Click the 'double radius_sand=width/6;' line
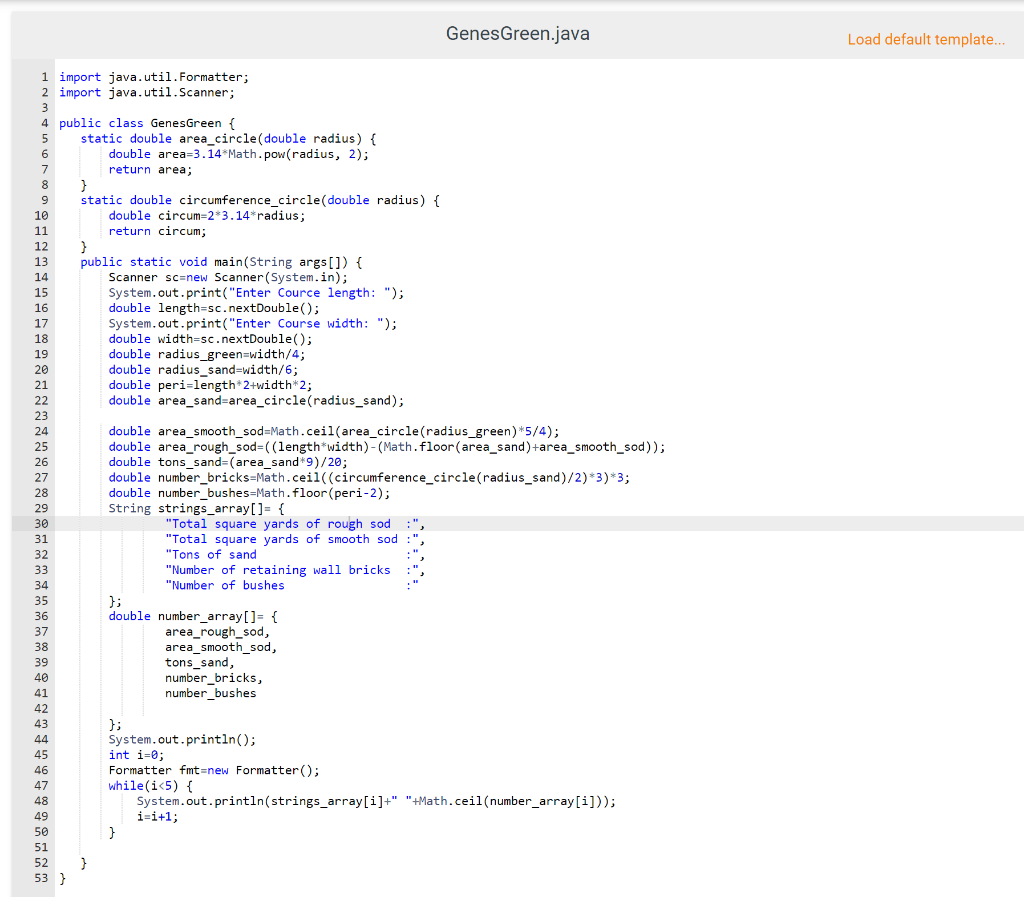1024x897 pixels. pyautogui.click(x=203, y=370)
